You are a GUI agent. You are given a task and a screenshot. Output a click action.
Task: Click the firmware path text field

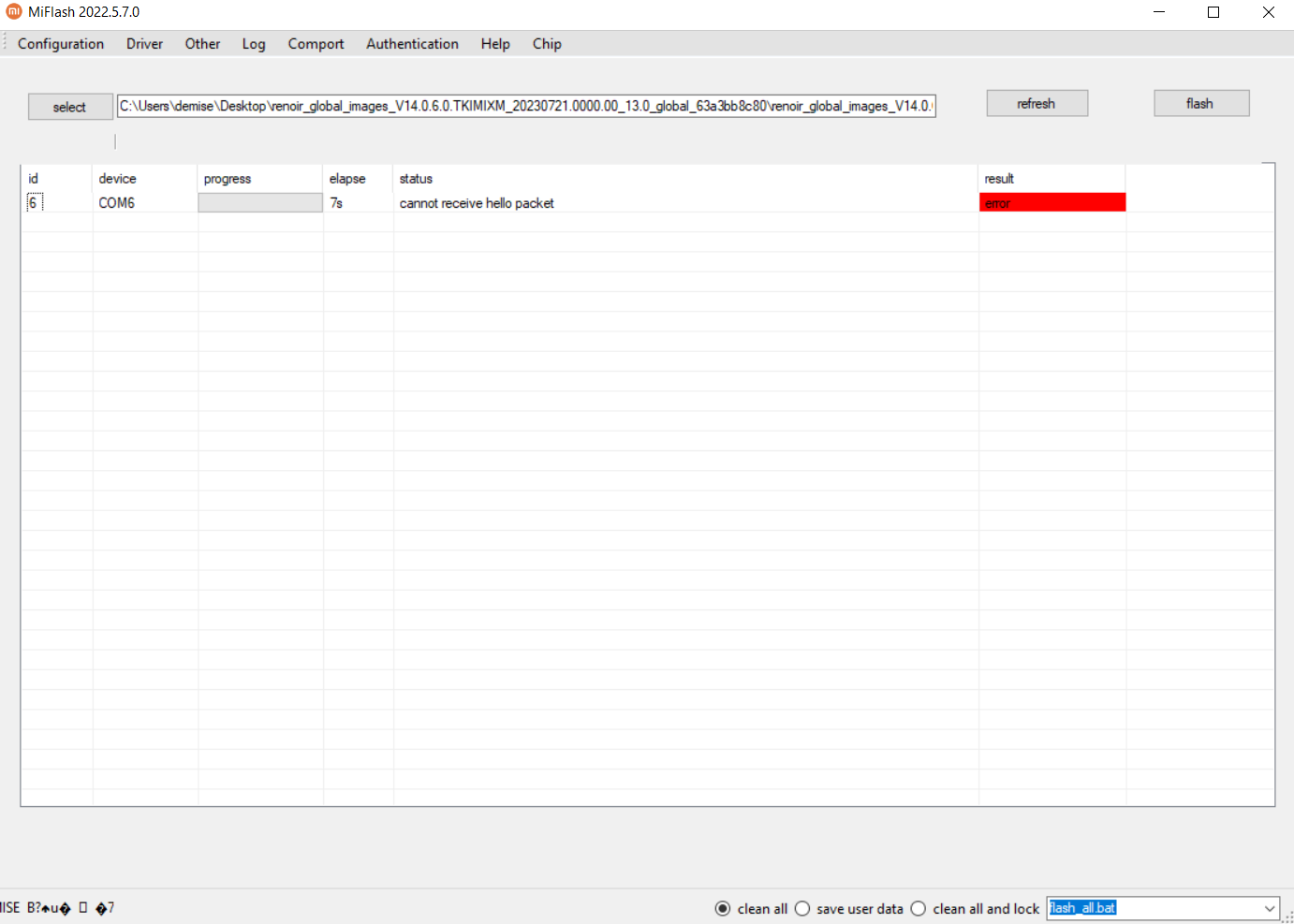pyautogui.click(x=525, y=106)
